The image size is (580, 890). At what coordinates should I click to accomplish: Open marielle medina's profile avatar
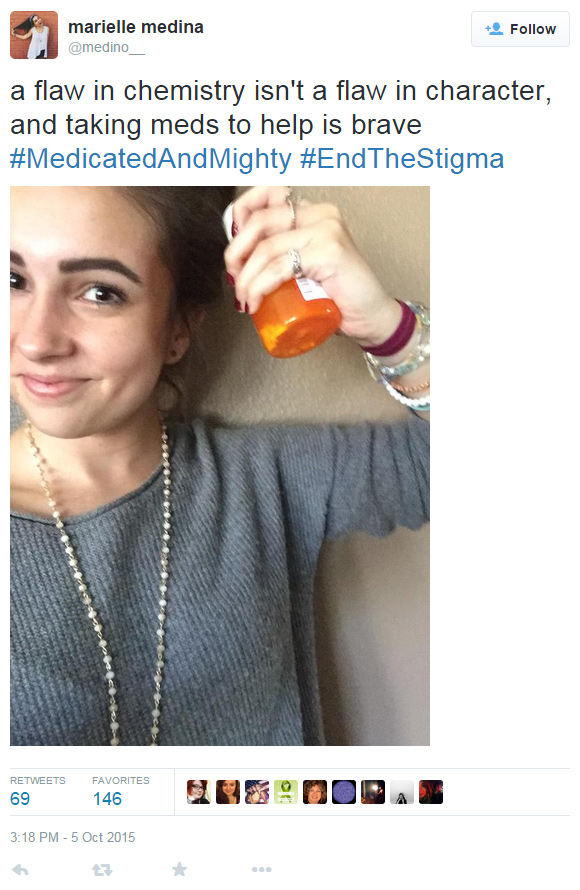tap(34, 35)
